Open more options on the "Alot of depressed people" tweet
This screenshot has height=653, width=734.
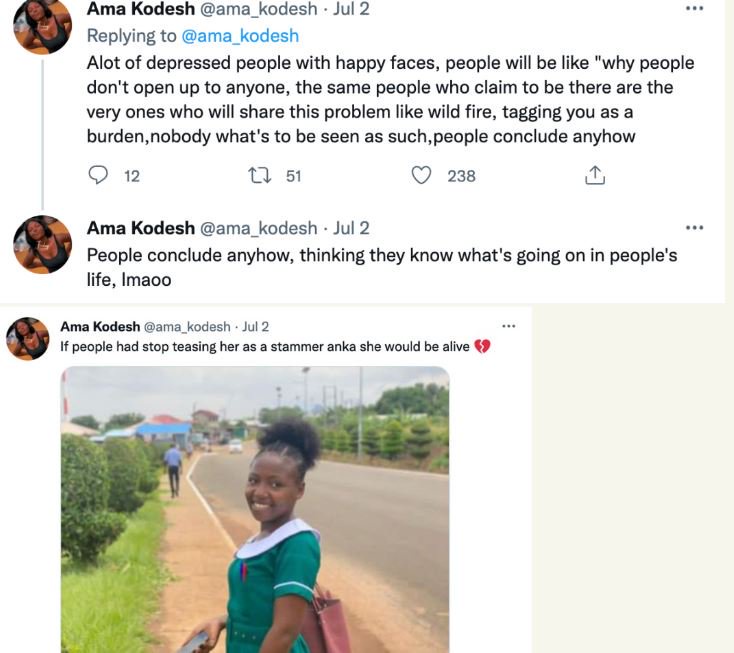coord(694,8)
